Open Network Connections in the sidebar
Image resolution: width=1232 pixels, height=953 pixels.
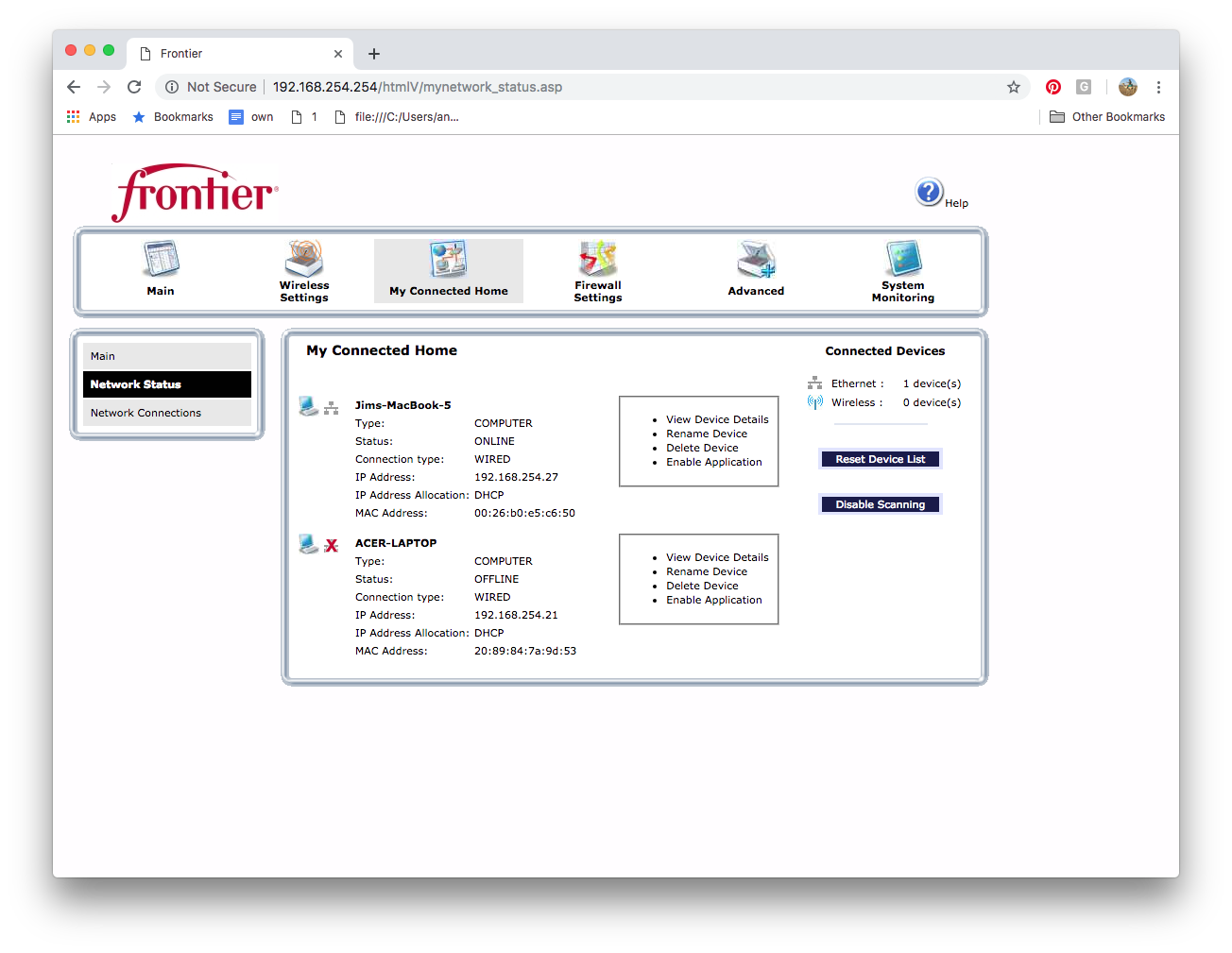pyautogui.click(x=167, y=413)
